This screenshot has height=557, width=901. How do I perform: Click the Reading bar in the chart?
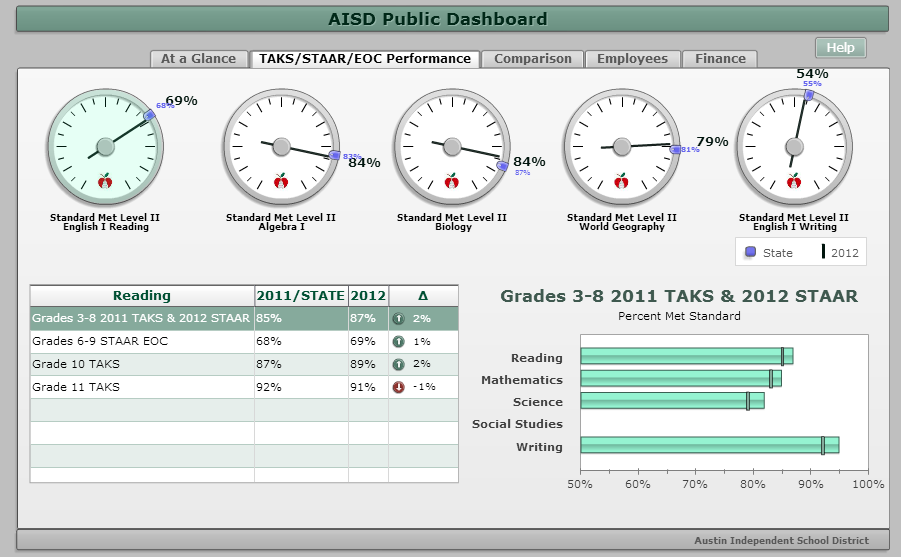(685, 357)
